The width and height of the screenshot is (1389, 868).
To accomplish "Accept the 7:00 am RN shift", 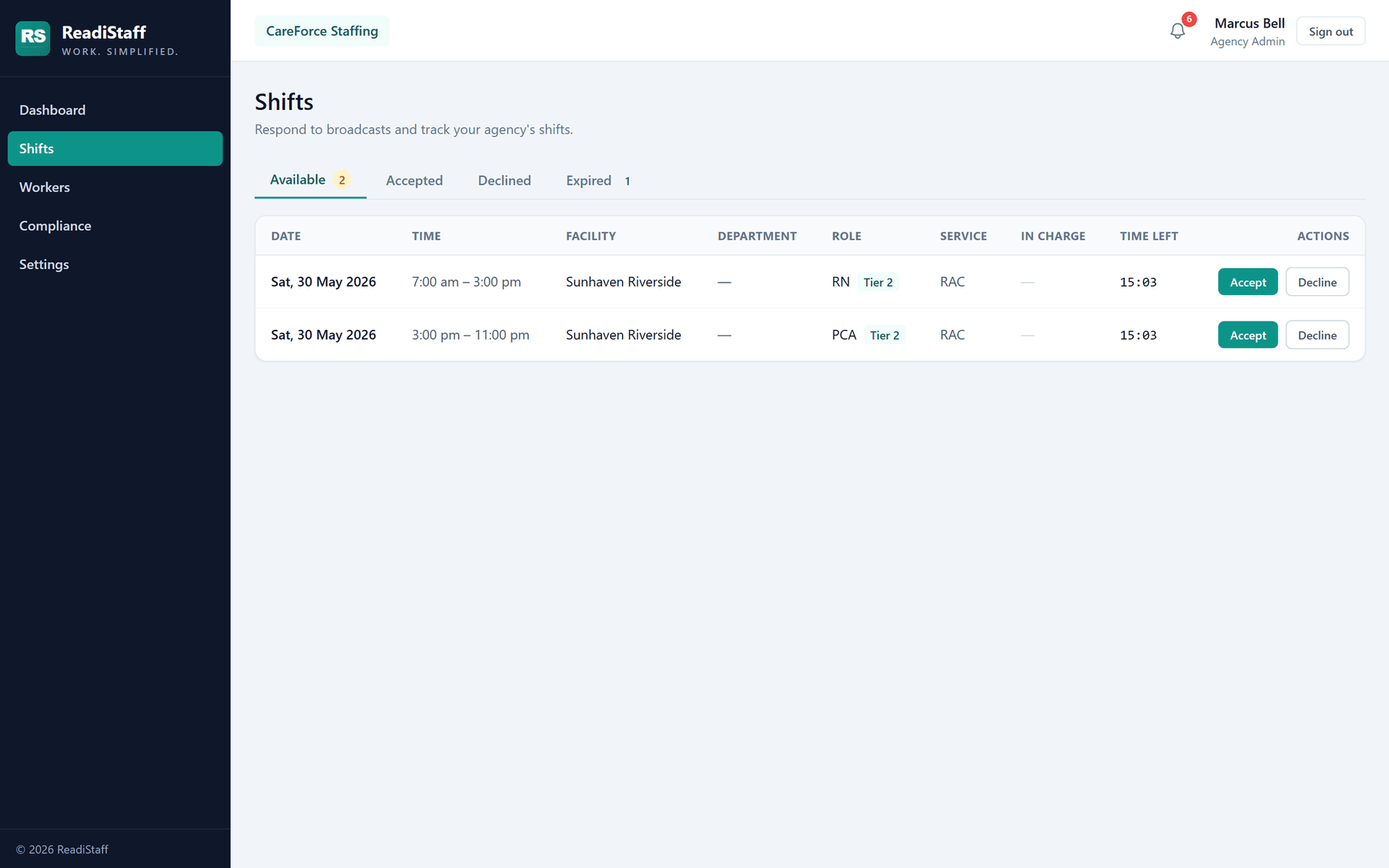I will point(1248,282).
